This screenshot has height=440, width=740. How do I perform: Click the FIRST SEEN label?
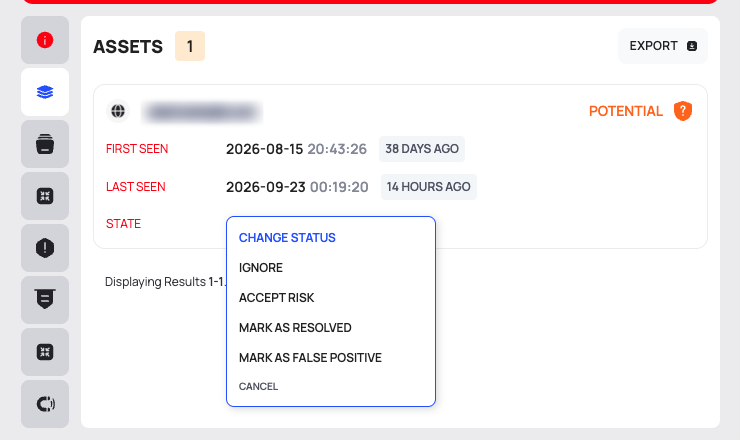coord(137,149)
